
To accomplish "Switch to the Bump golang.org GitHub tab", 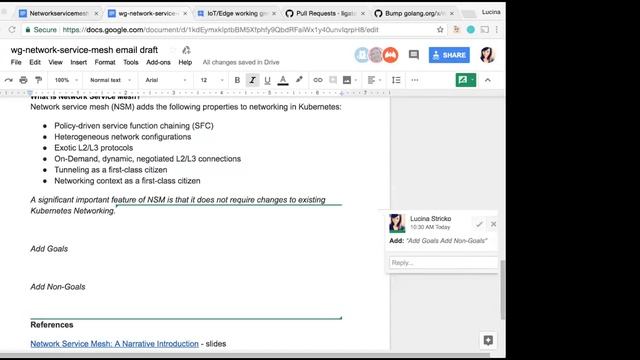I will point(414,13).
